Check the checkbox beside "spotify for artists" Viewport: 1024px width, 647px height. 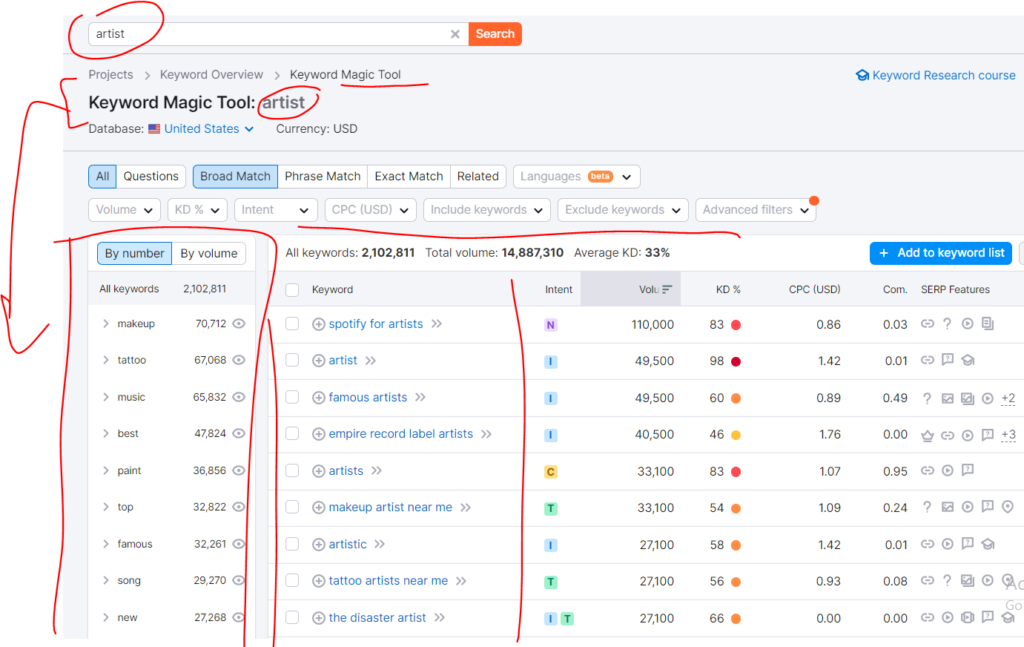point(291,323)
